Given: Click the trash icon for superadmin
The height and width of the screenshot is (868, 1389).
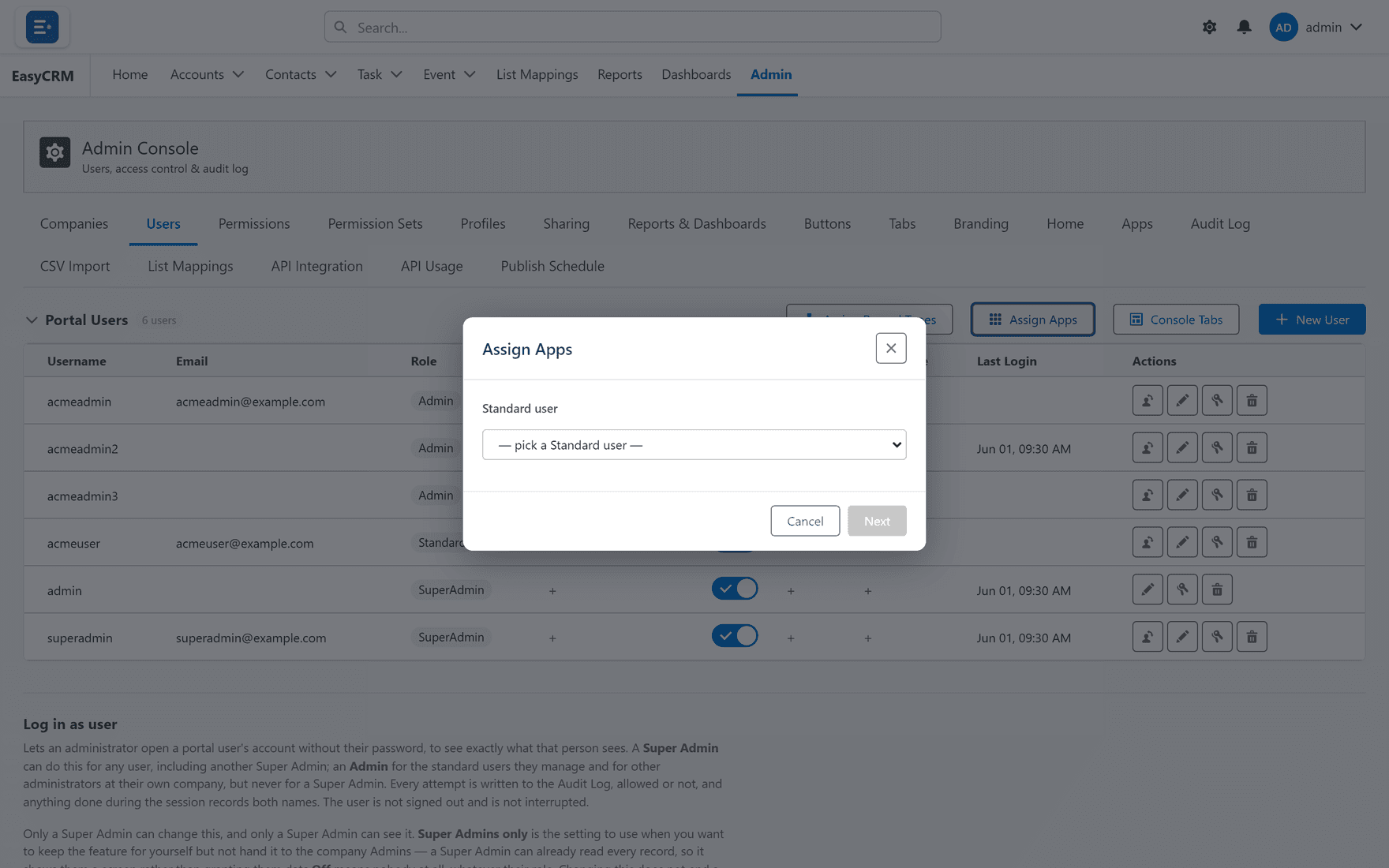Looking at the screenshot, I should point(1252,637).
